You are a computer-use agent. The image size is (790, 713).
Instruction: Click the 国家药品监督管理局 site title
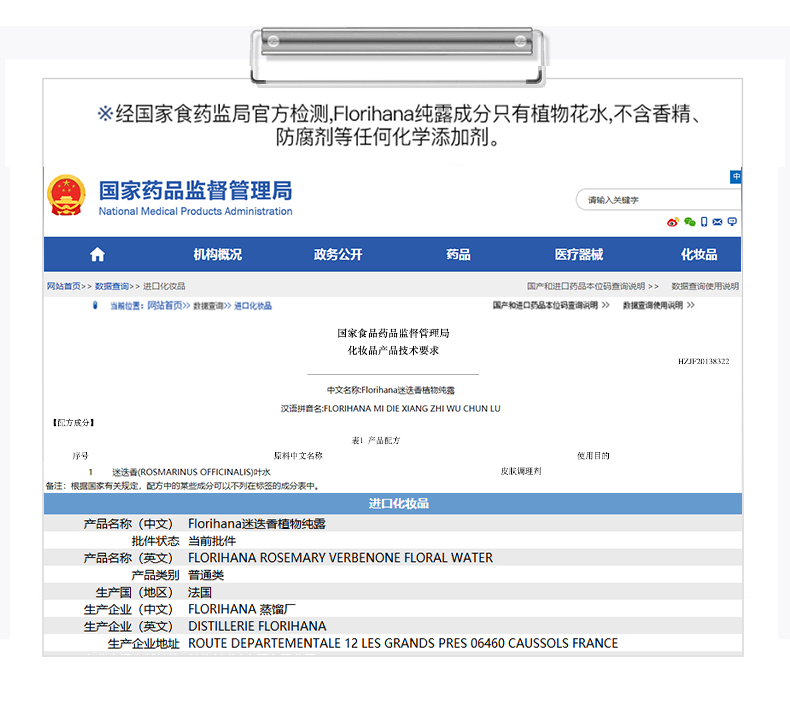tap(195, 191)
